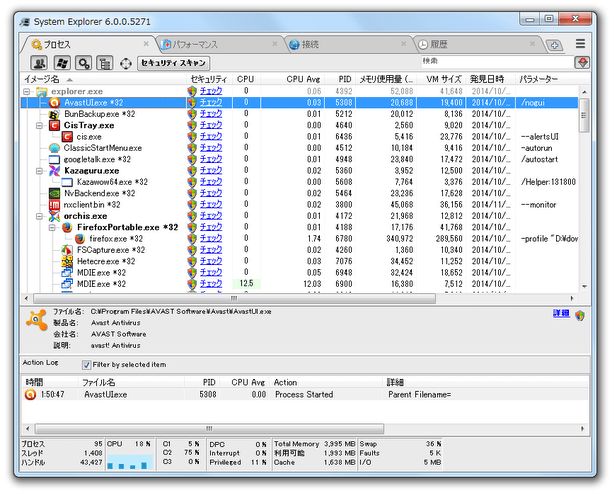
Task: Click the FSCapture.exe icon
Action: click(x=67, y=250)
